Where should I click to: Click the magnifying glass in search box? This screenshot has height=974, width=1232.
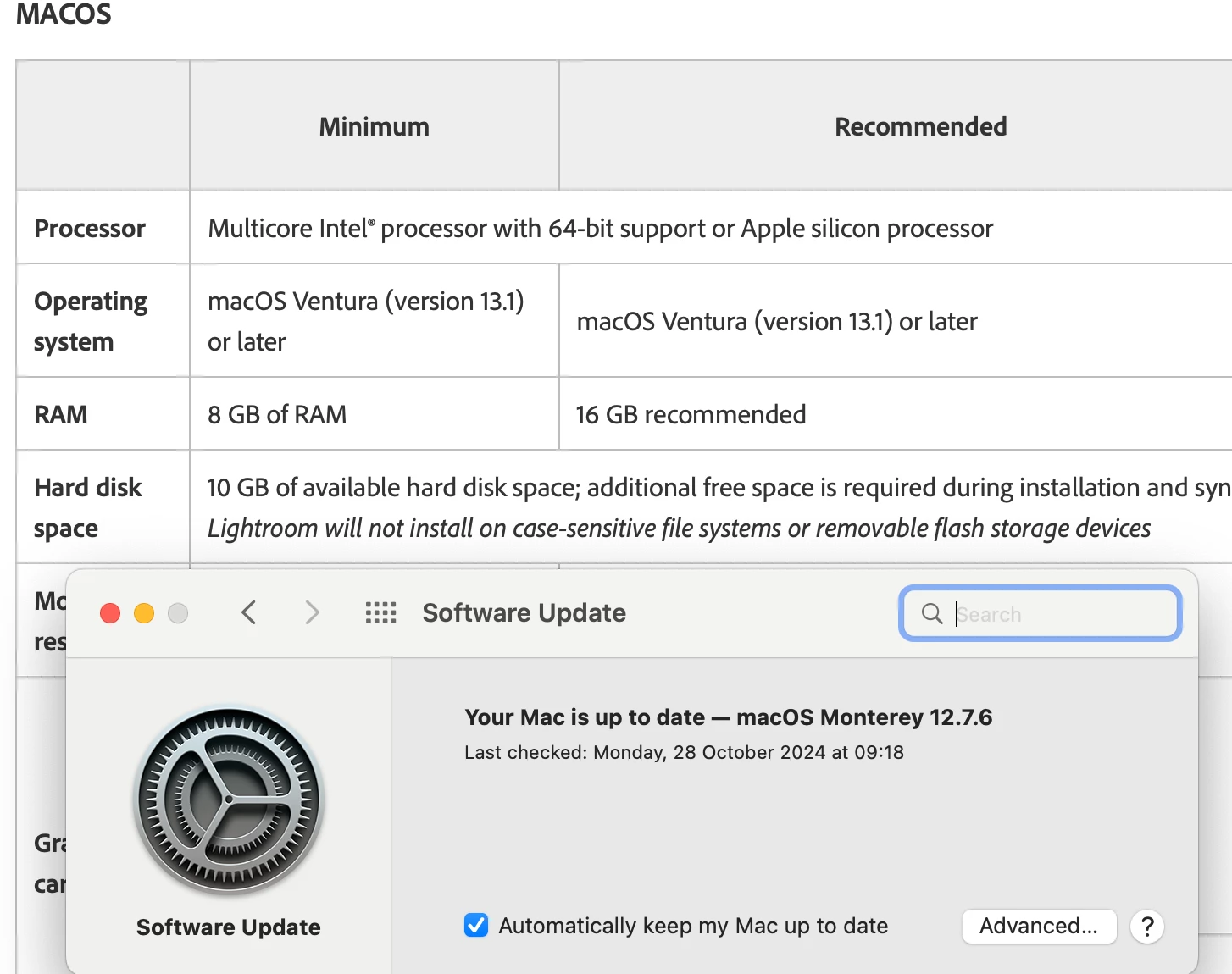click(931, 613)
